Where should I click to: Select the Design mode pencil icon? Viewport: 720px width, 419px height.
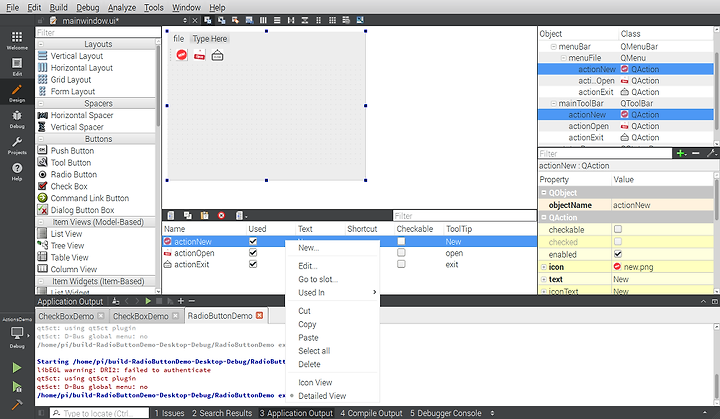pos(17,92)
